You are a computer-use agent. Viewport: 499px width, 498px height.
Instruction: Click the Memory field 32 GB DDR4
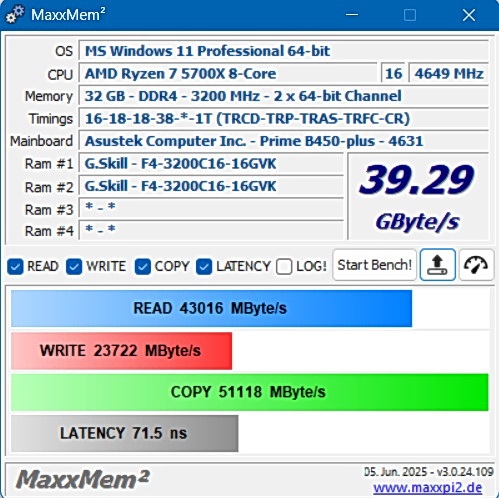[284, 96]
